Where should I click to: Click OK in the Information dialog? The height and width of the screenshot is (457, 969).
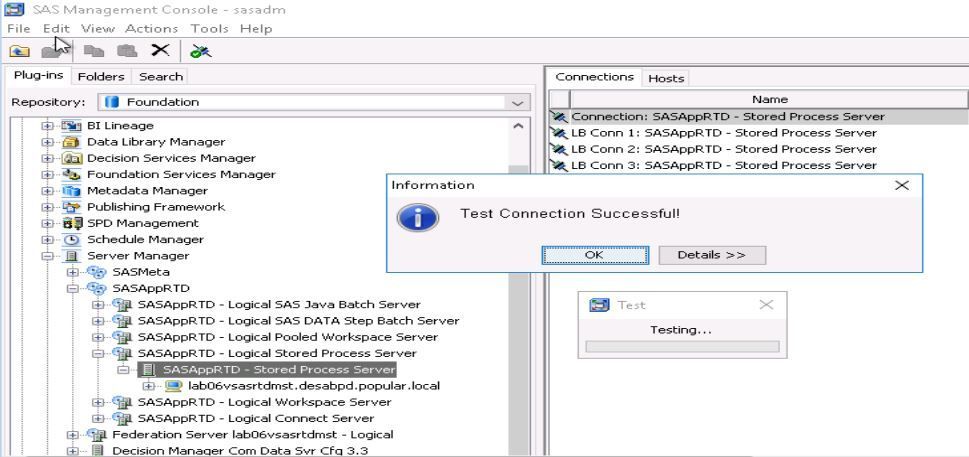click(x=595, y=255)
